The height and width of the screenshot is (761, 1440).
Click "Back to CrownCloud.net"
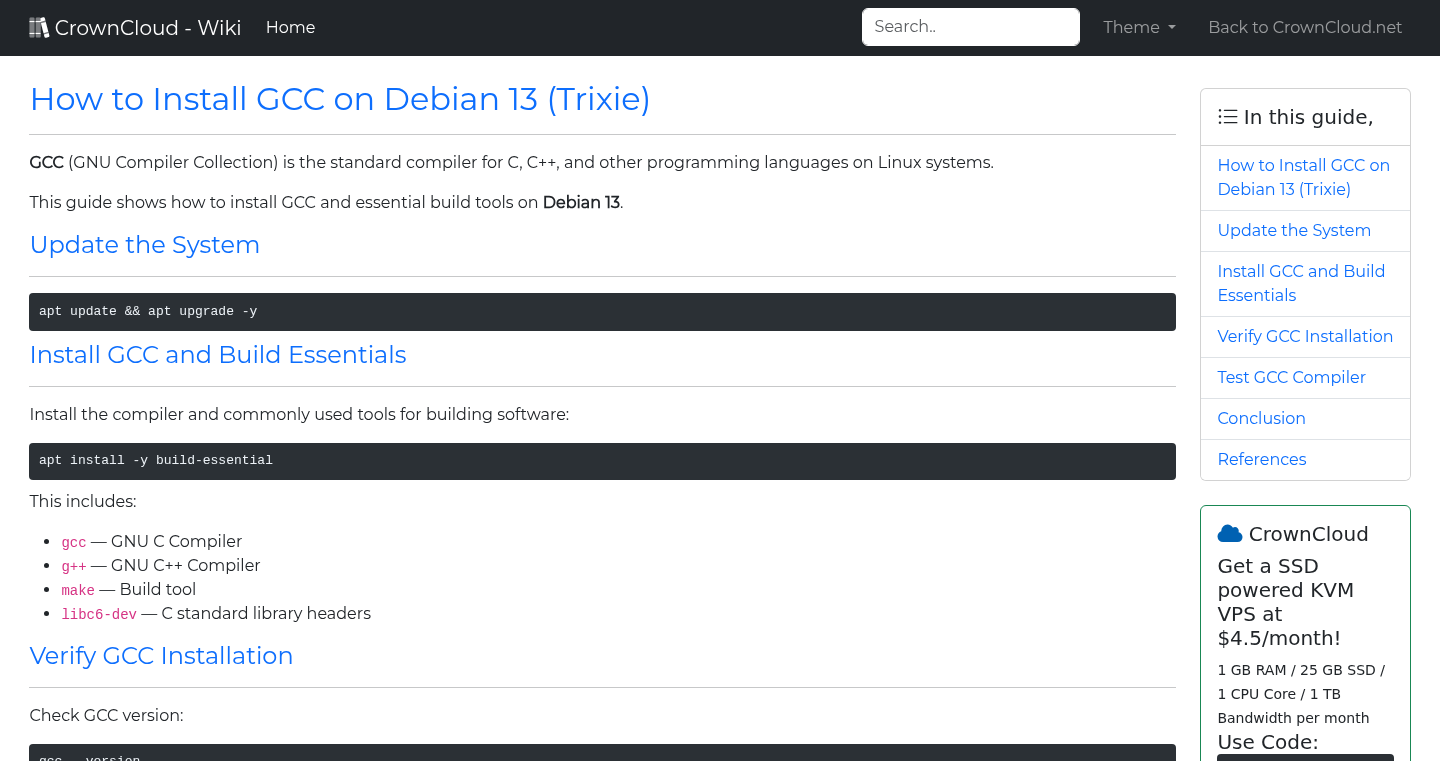pyautogui.click(x=1305, y=27)
